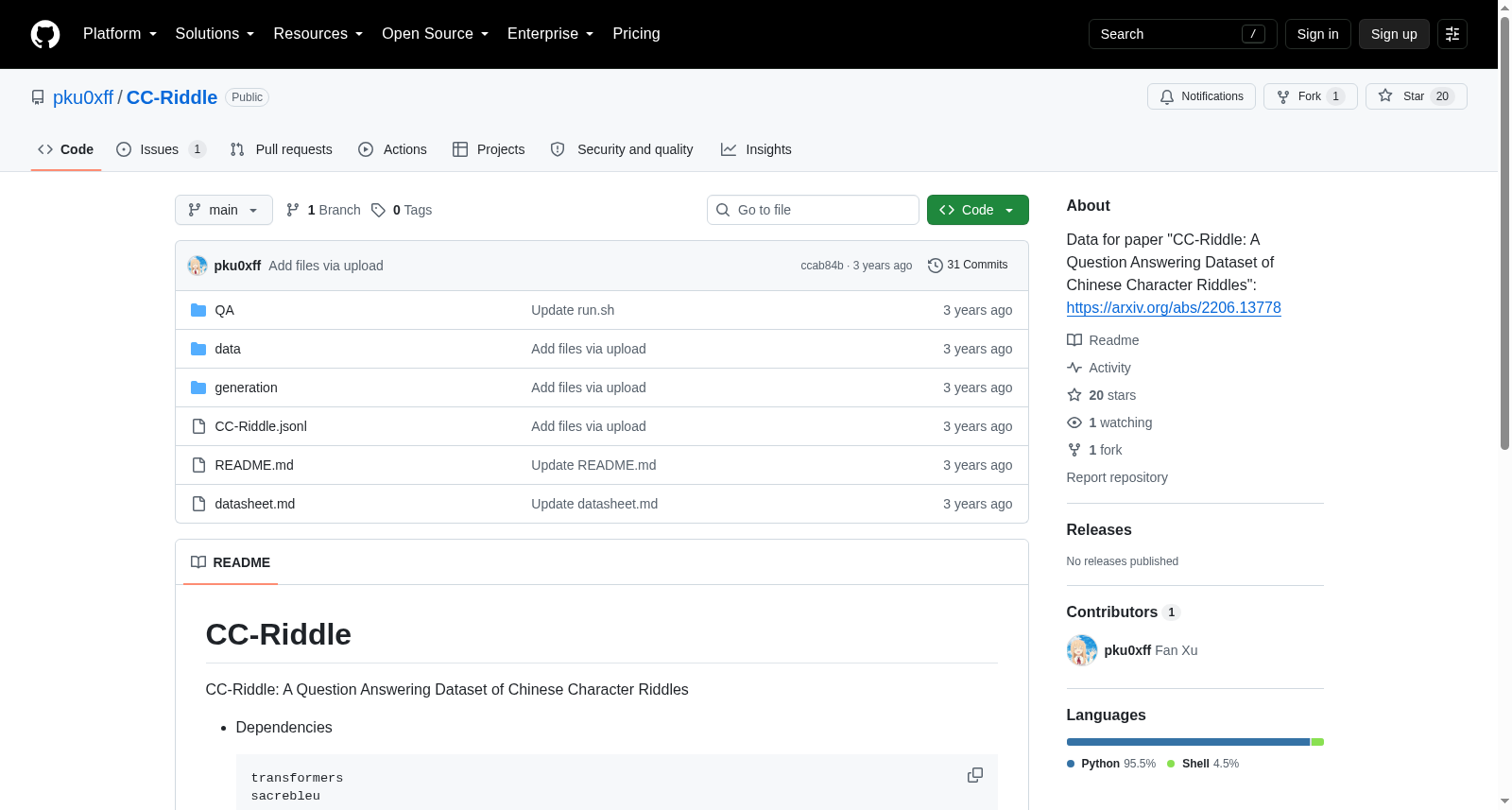Click the Notifications bell icon
Screen dimensions: 1512x810
1167,96
